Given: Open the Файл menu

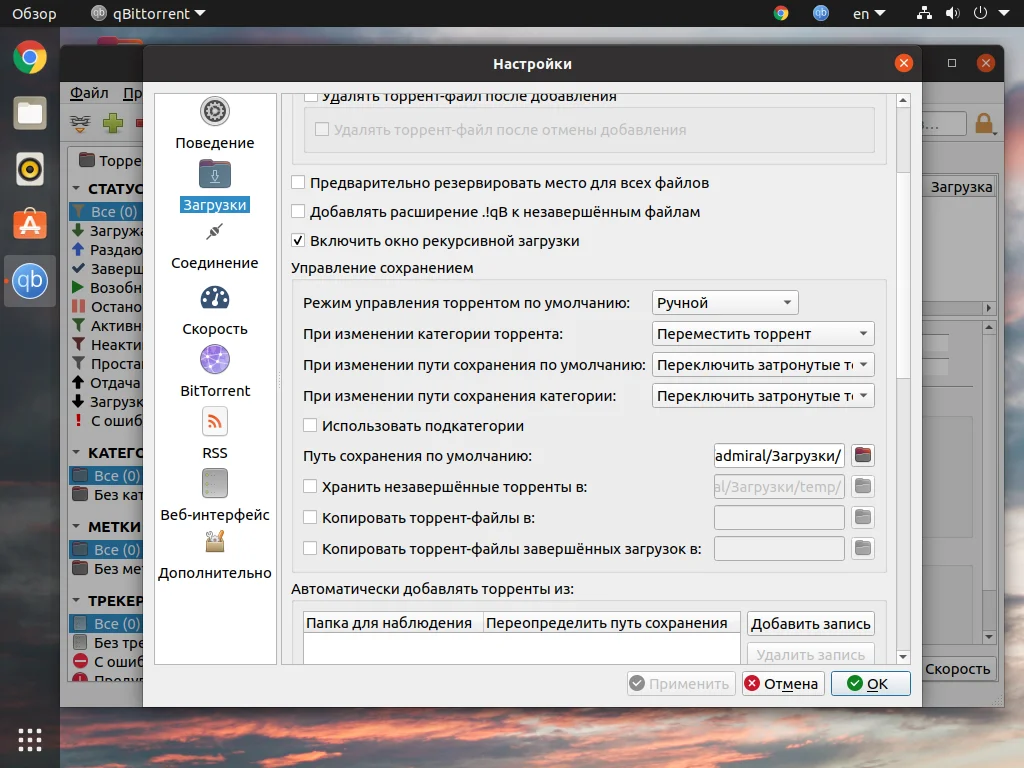Looking at the screenshot, I should (x=89, y=93).
